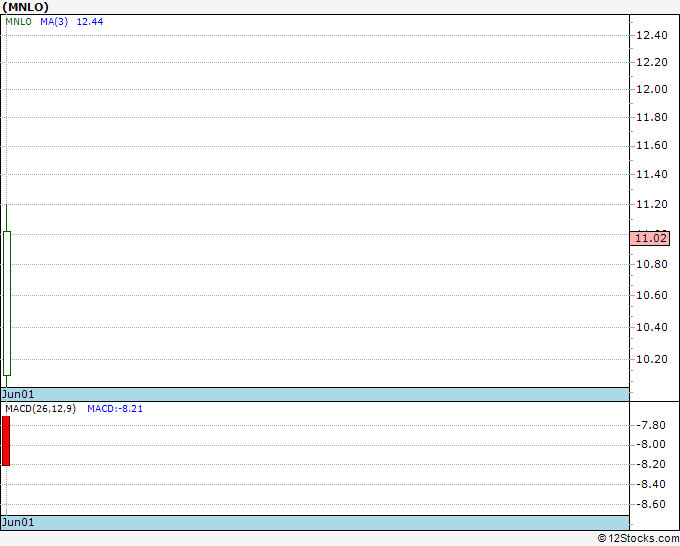Click the 10.60 price axis label
This screenshot has width=680, height=546.
tap(652, 295)
